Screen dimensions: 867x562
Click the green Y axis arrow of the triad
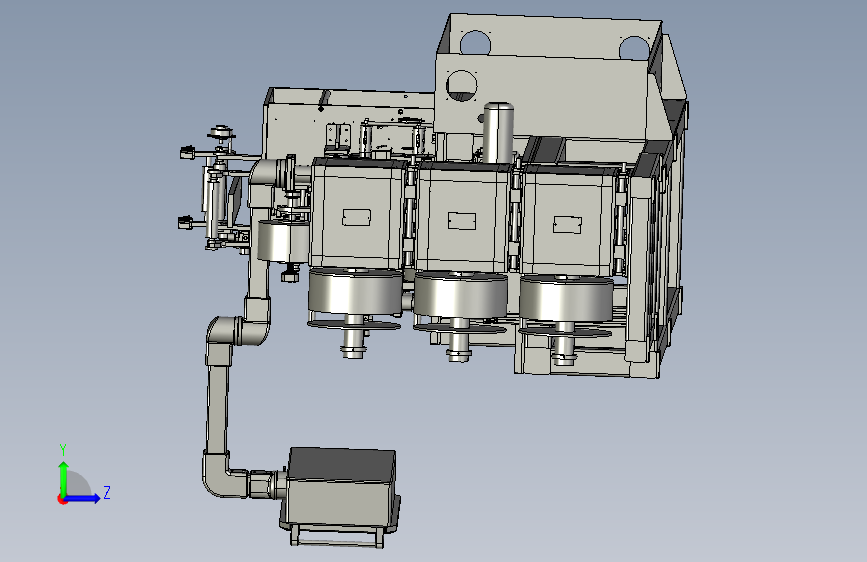(x=64, y=478)
